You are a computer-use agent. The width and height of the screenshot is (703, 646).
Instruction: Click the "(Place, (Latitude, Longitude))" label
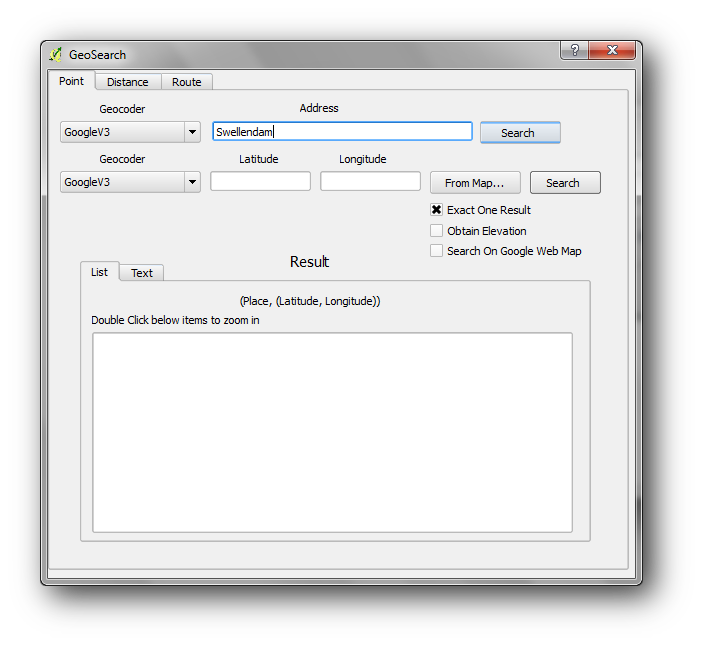coord(310,301)
